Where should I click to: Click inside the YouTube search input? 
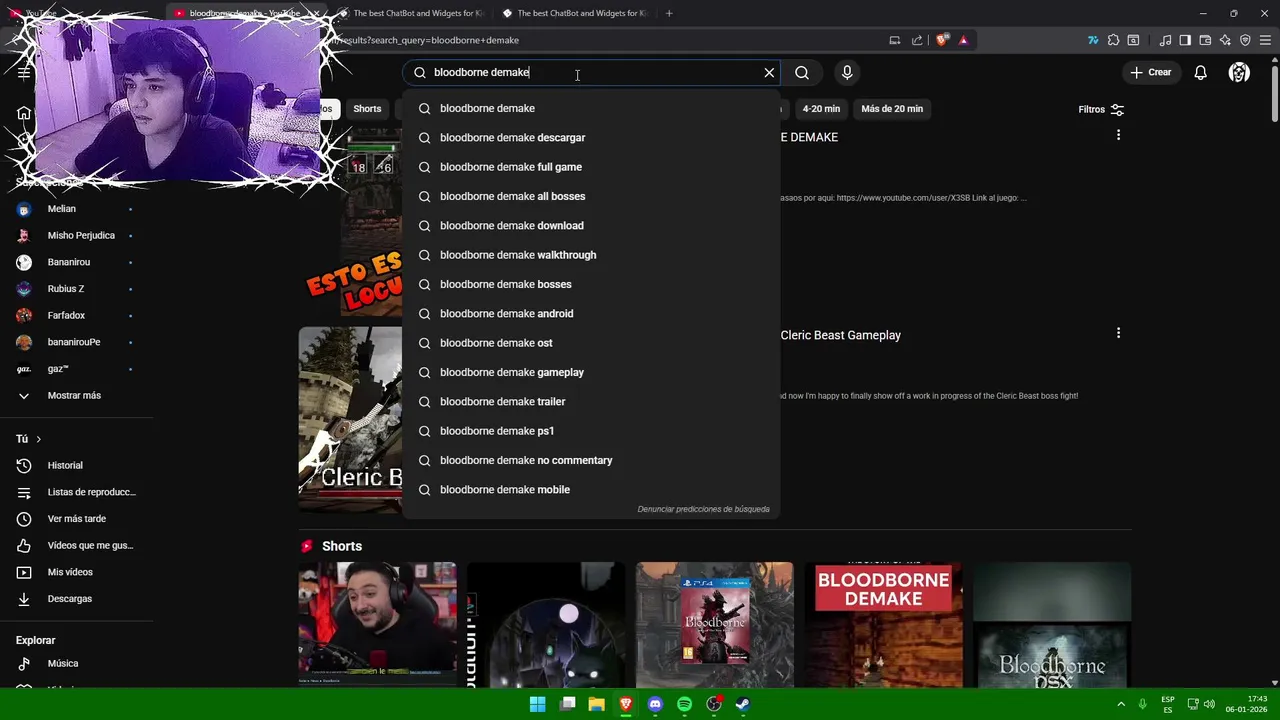point(590,72)
